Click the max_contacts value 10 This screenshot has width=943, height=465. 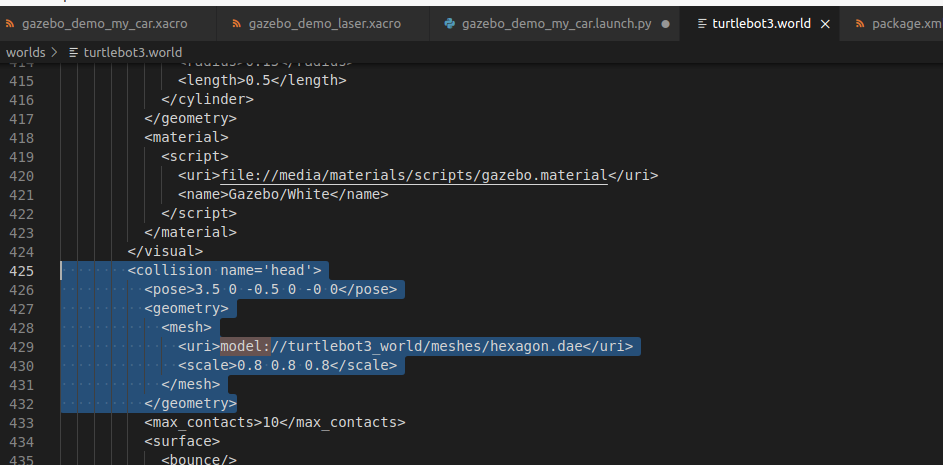pyautogui.click(x=271, y=423)
